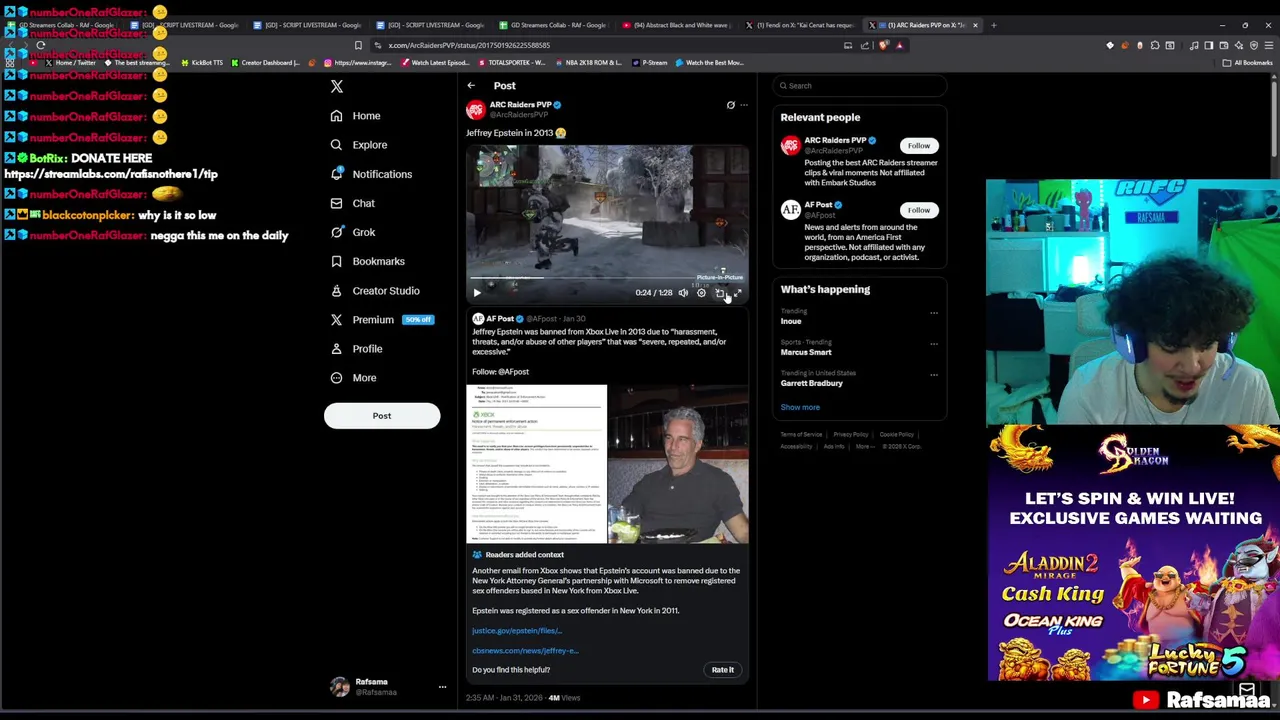Open Notifications in the sidebar
Image resolution: width=1280 pixels, height=720 pixels.
371,174
